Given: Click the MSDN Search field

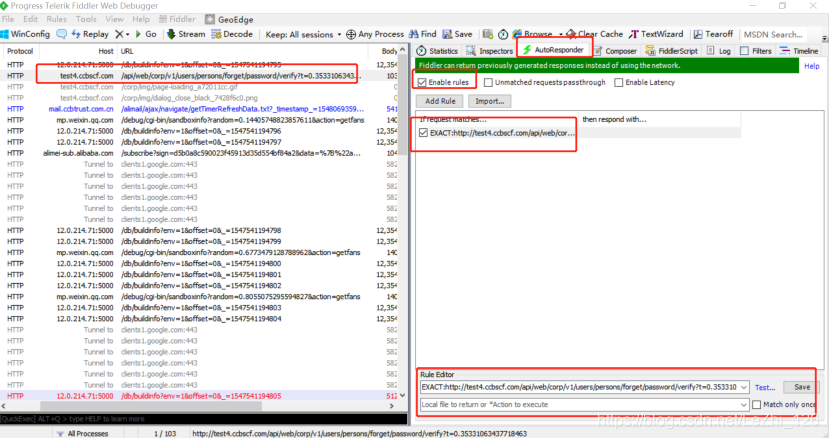Looking at the screenshot, I should point(775,34).
